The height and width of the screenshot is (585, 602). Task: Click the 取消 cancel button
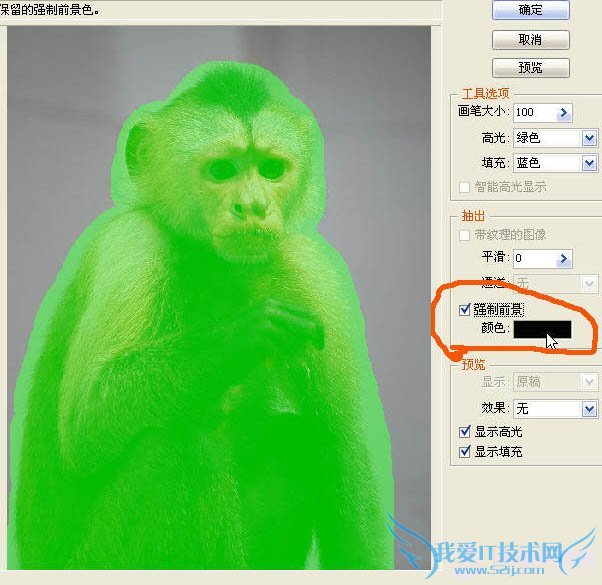tap(531, 40)
